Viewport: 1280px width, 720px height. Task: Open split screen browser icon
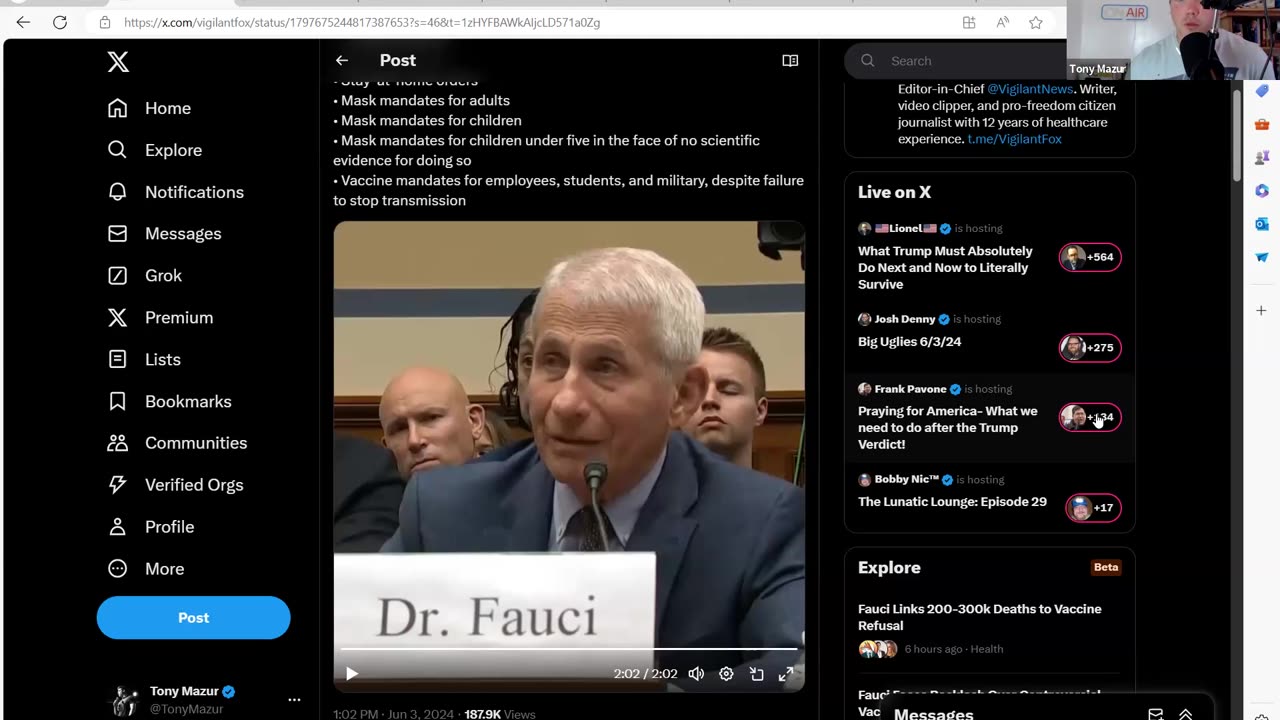[968, 22]
